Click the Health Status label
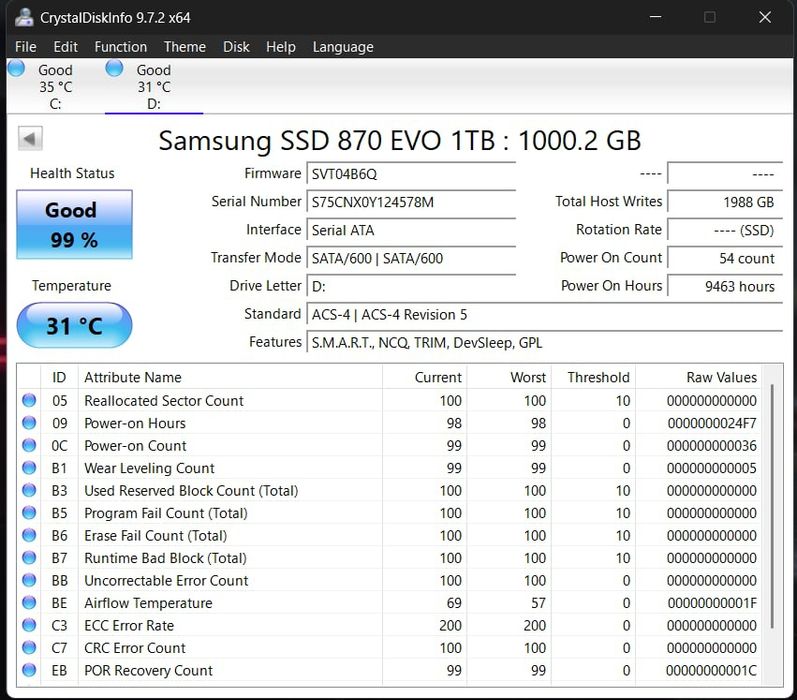Viewport: 797px width, 700px height. (x=72, y=173)
